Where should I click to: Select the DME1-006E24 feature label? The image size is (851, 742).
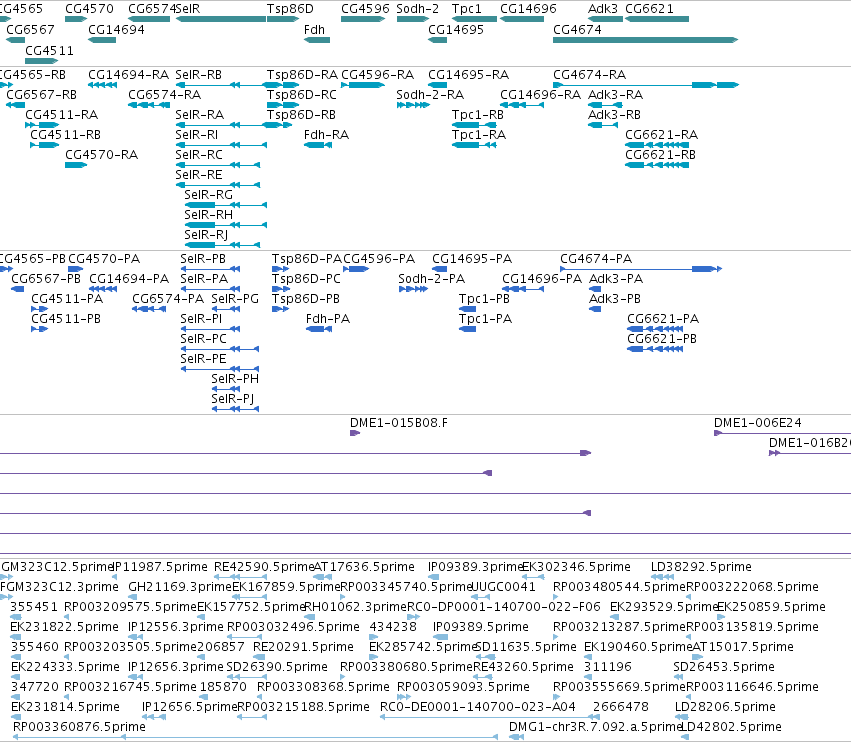pyautogui.click(x=758, y=423)
